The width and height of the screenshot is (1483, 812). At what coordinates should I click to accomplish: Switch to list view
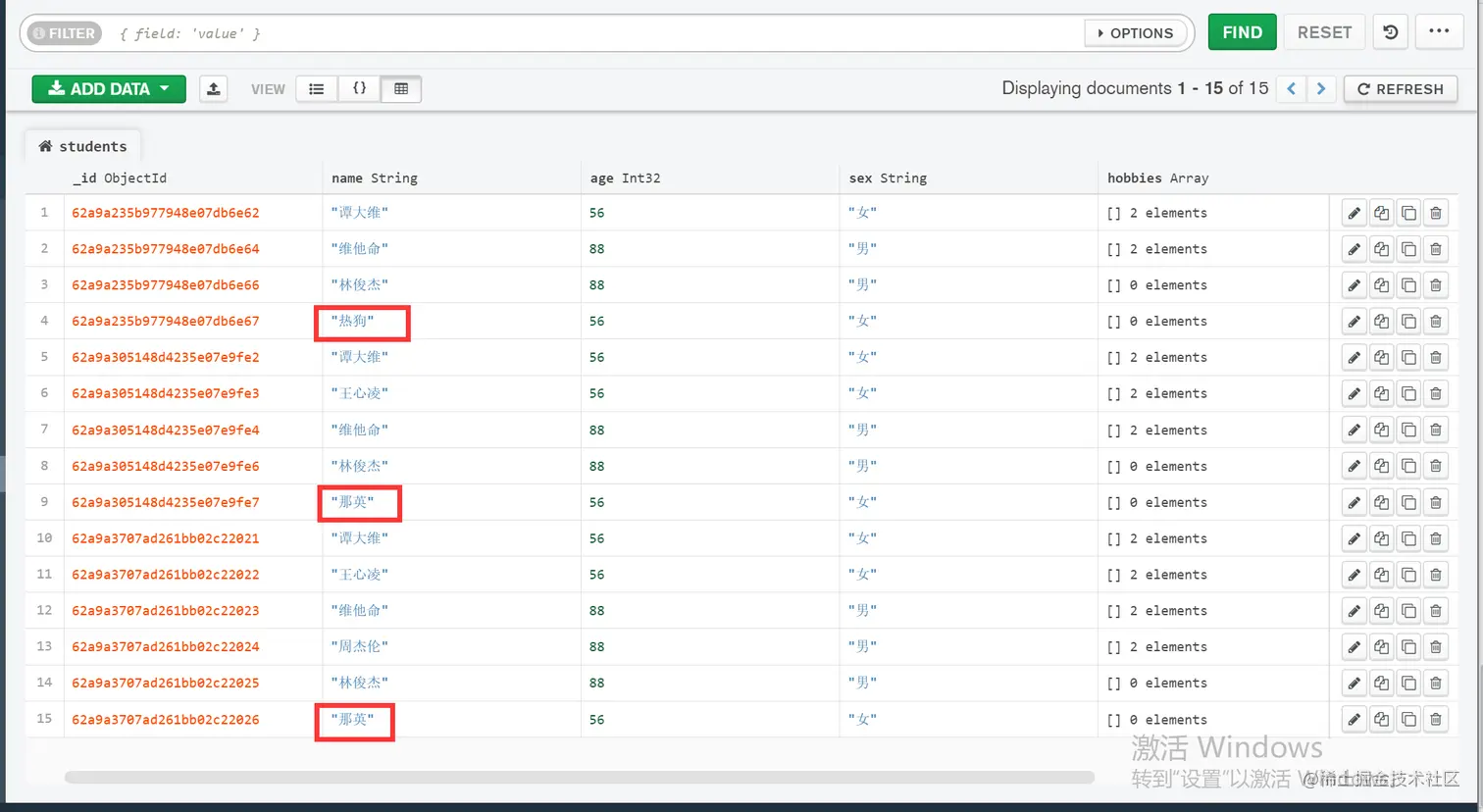[316, 89]
